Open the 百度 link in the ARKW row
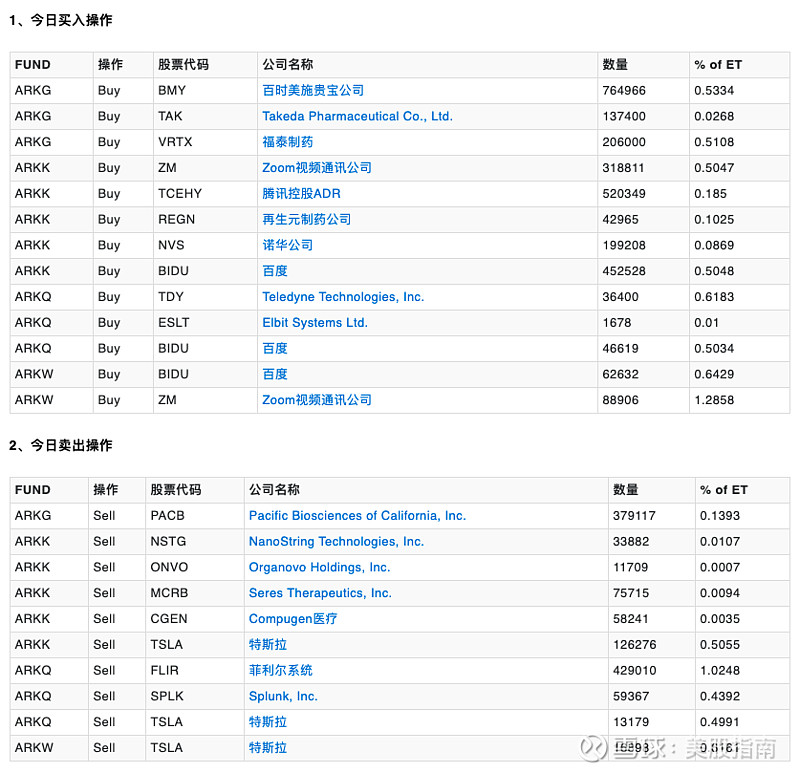The image size is (800, 773). tap(275, 374)
